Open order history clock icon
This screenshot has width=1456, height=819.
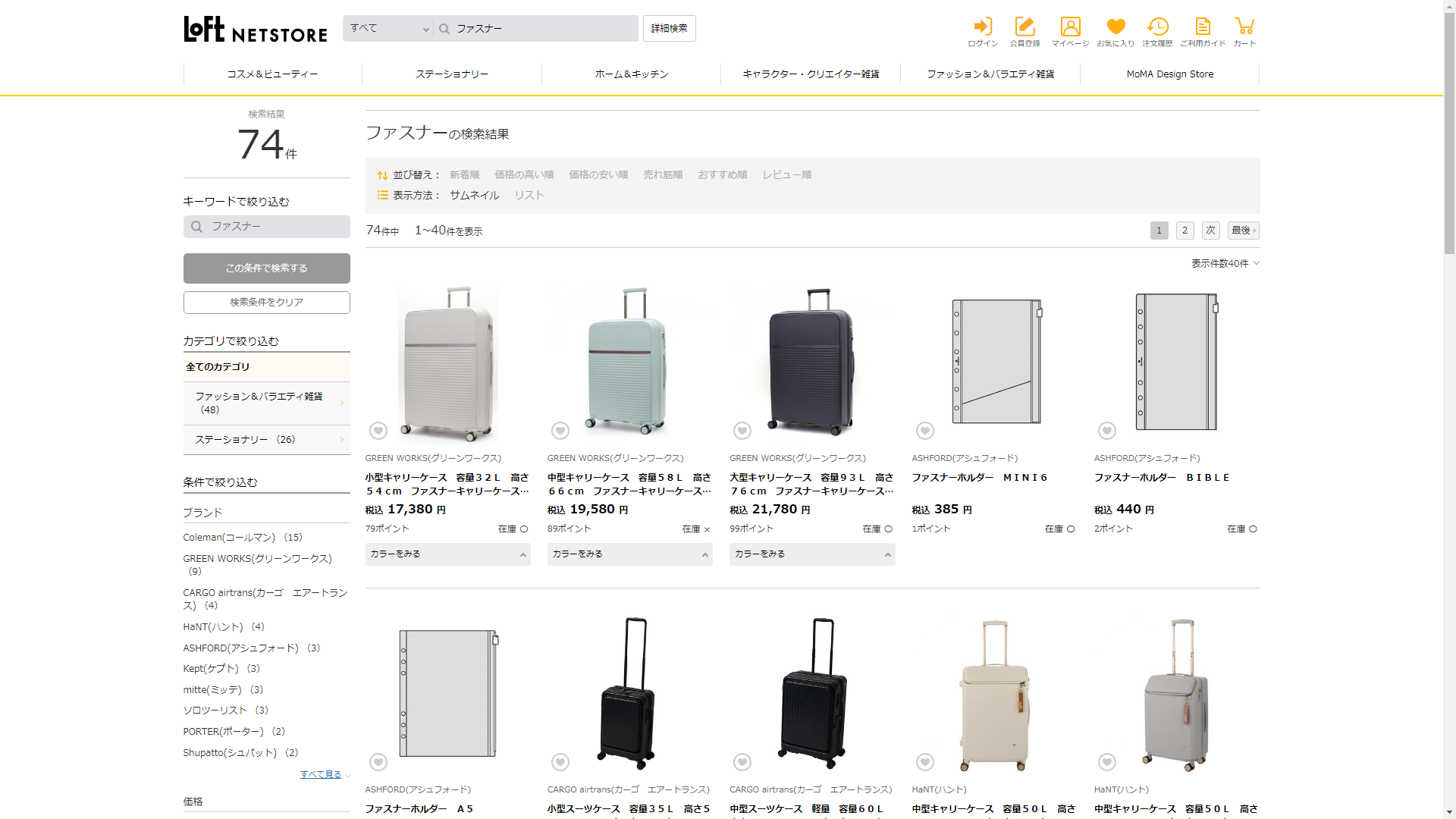pyautogui.click(x=1157, y=27)
